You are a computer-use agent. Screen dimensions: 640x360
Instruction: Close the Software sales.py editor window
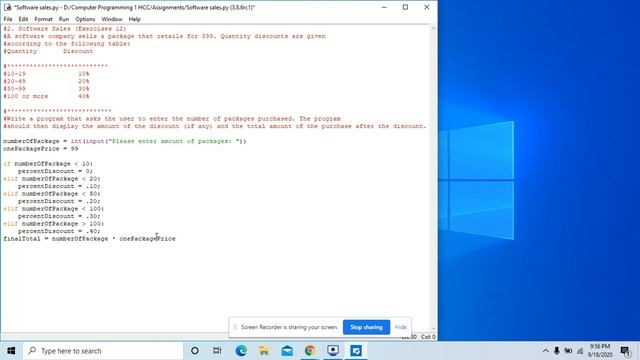pos(427,7)
